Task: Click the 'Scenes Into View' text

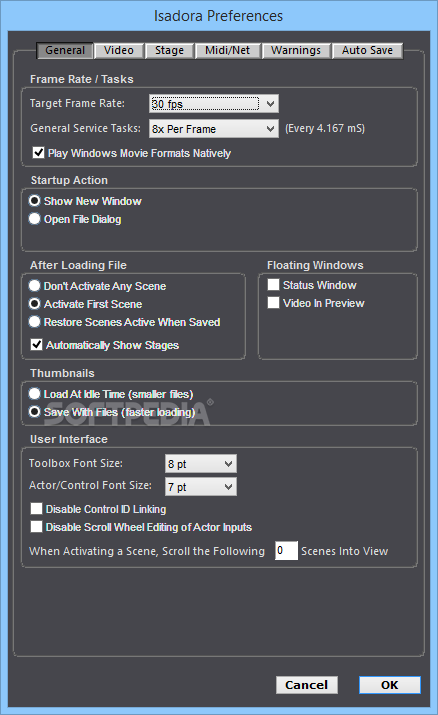Action: (x=345, y=551)
